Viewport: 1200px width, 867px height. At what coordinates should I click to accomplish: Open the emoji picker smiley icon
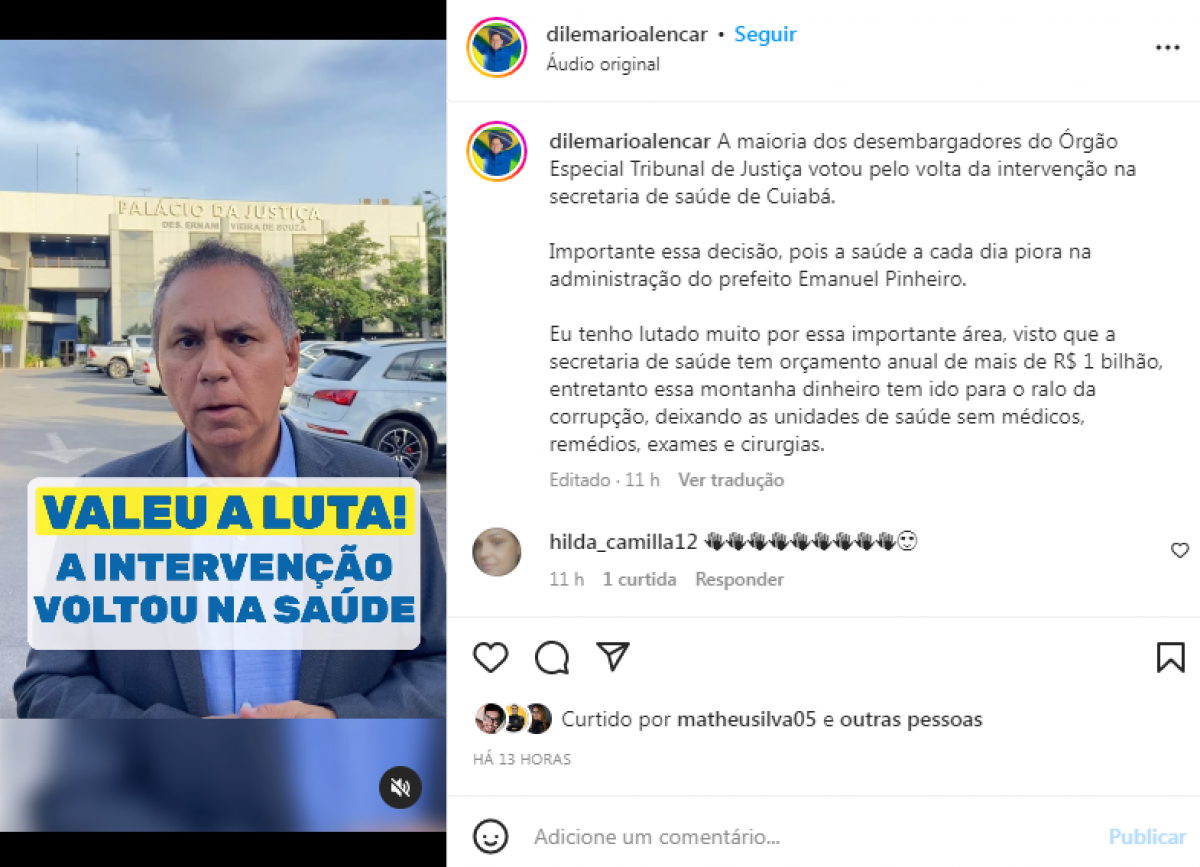click(491, 836)
